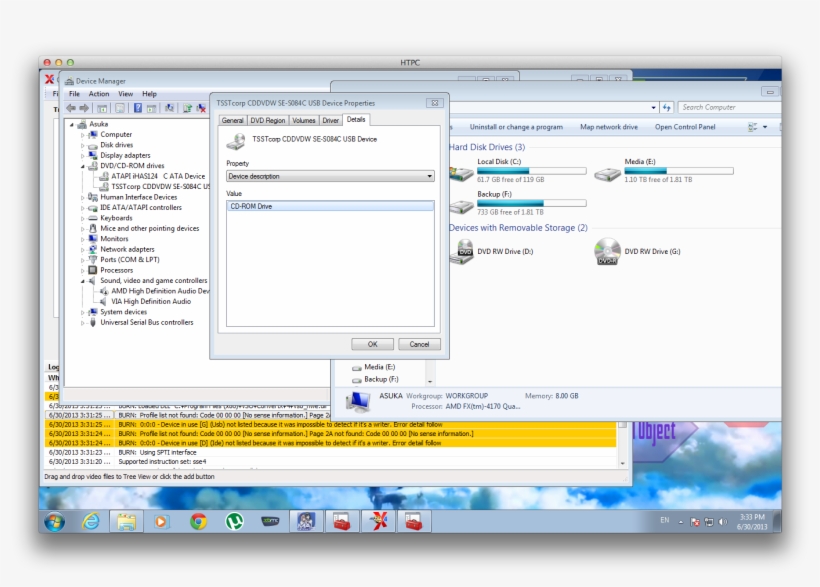This screenshot has width=820, height=587.
Task: Click the Forward arrow in Device Manager toolbar
Action: (84, 108)
